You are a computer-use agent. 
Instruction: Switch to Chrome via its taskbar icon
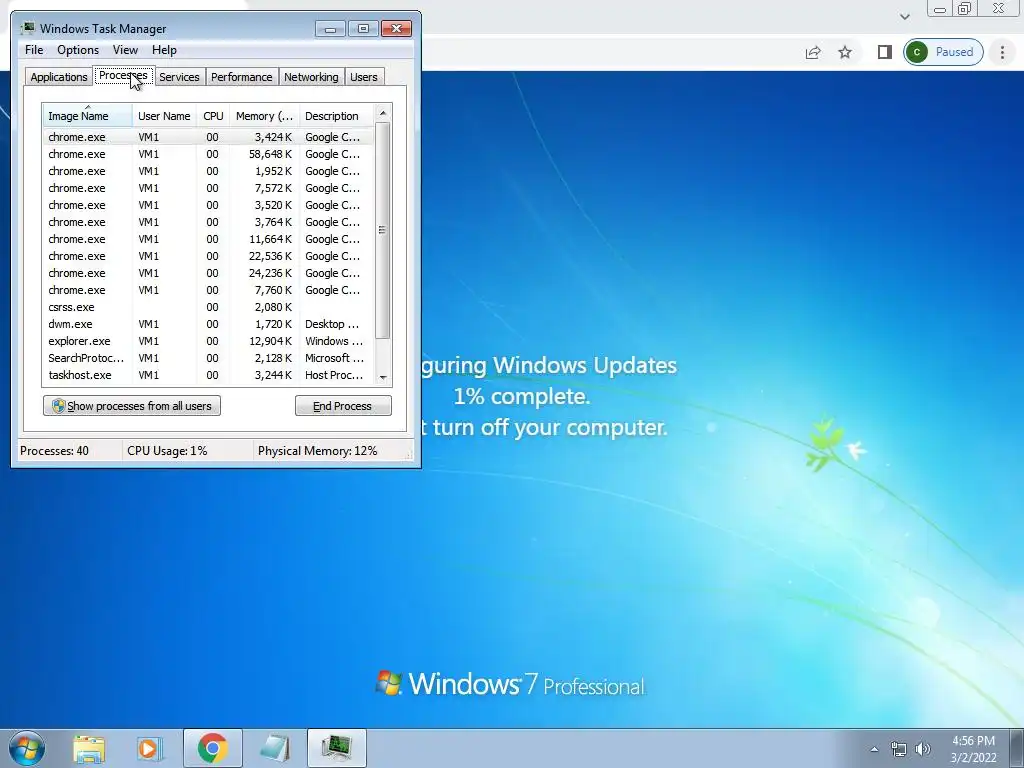(x=213, y=748)
